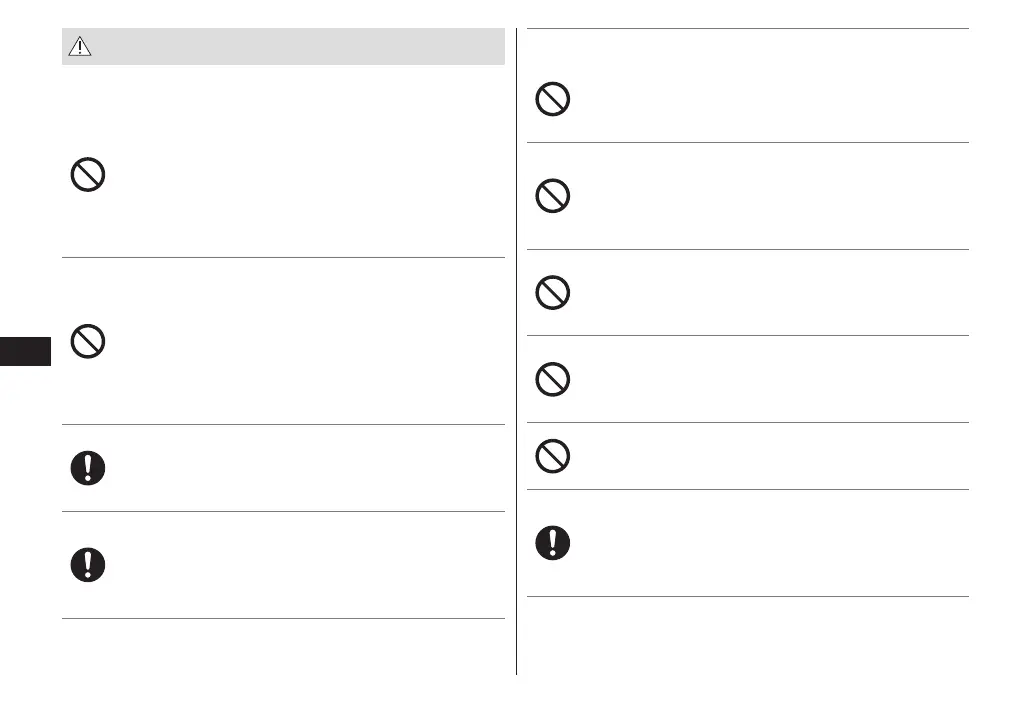Select the last prohibition icon in right column

553,456
